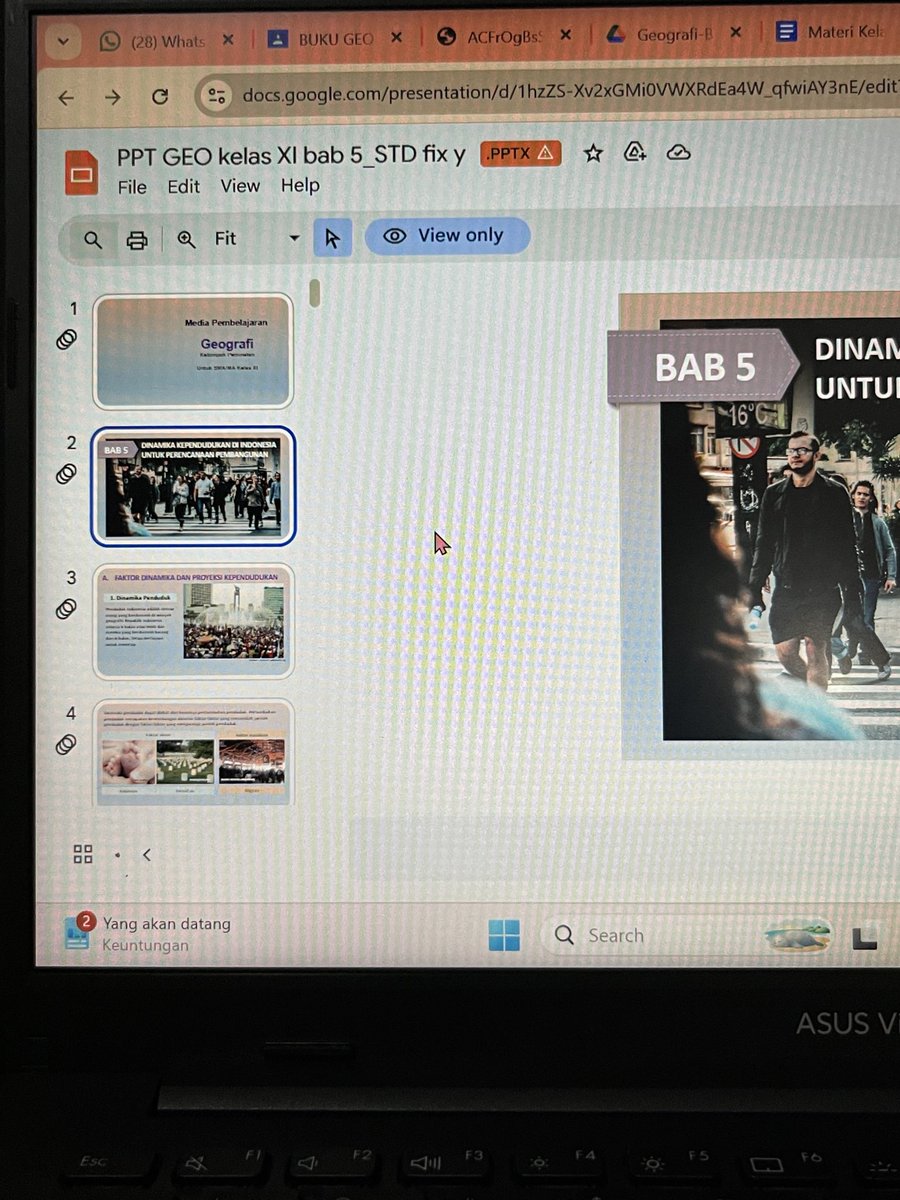This screenshot has height=1200, width=900.
Task: Open the File menu
Action: pos(132,187)
